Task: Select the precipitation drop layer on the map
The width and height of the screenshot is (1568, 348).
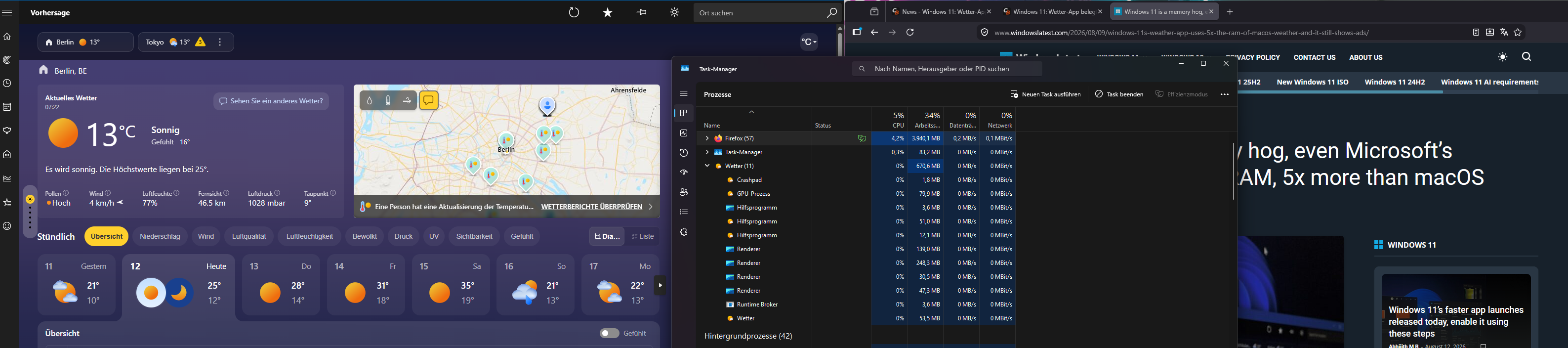Action: [370, 100]
